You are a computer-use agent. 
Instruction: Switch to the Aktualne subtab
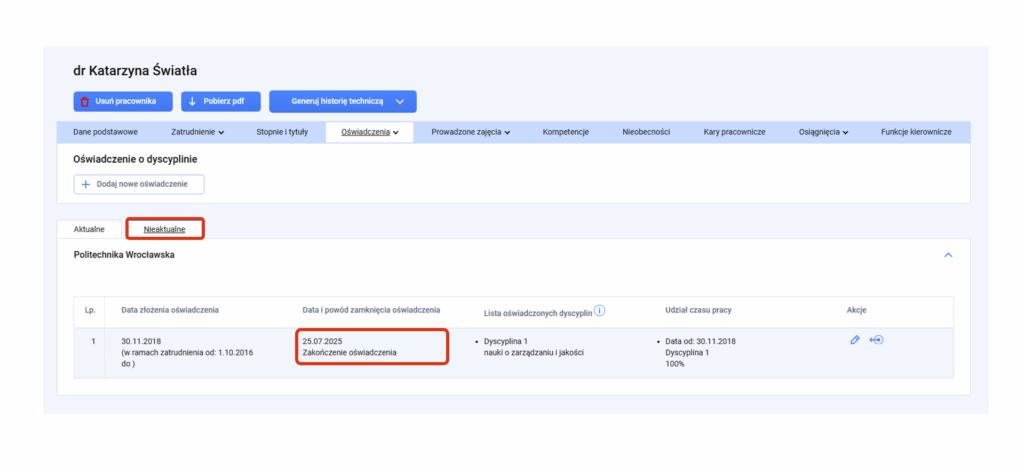tap(89, 229)
